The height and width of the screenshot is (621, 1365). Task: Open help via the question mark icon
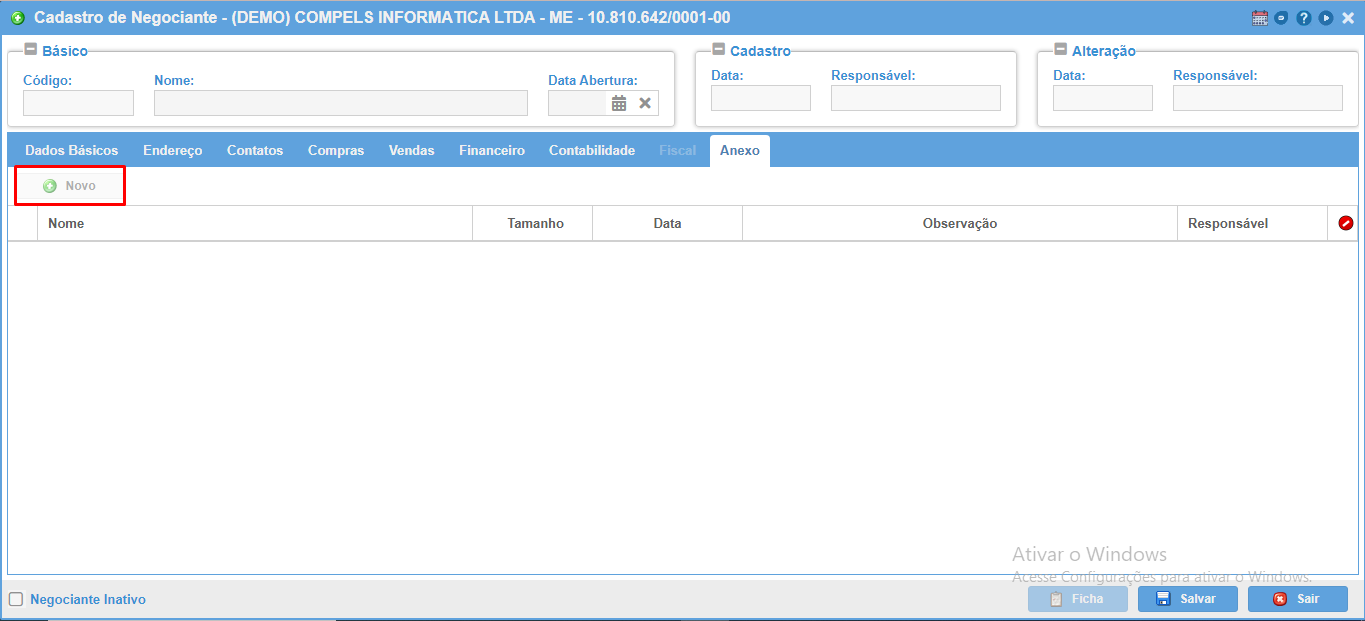(x=1304, y=18)
